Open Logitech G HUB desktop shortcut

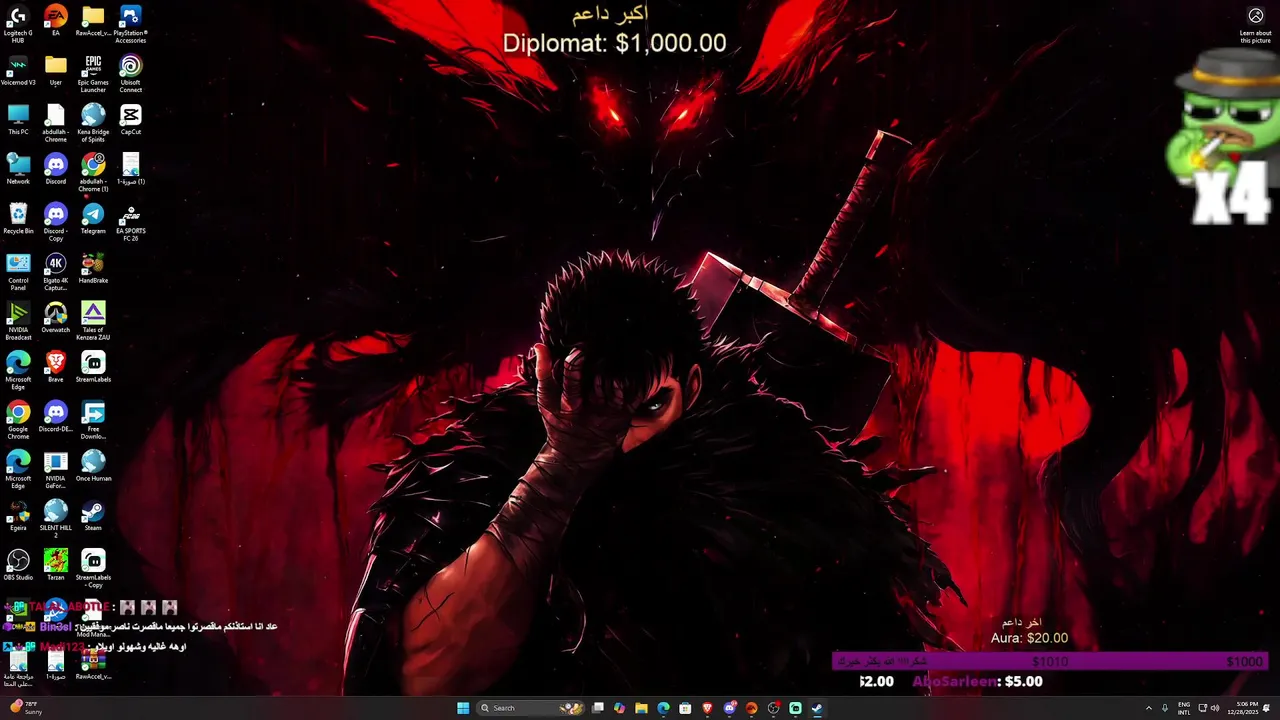click(18, 24)
